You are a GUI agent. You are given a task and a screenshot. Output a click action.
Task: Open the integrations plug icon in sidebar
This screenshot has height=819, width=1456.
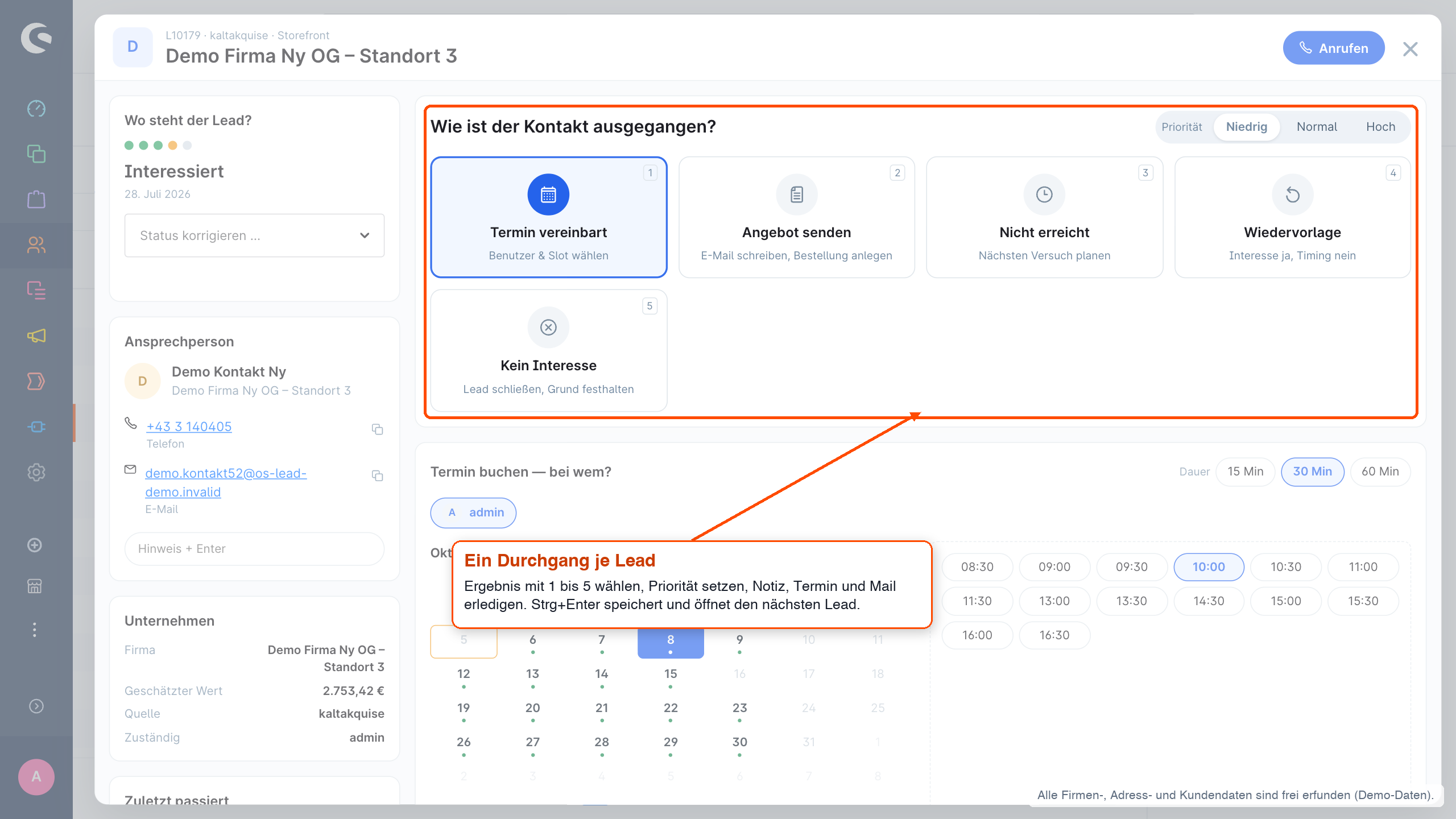(36, 427)
